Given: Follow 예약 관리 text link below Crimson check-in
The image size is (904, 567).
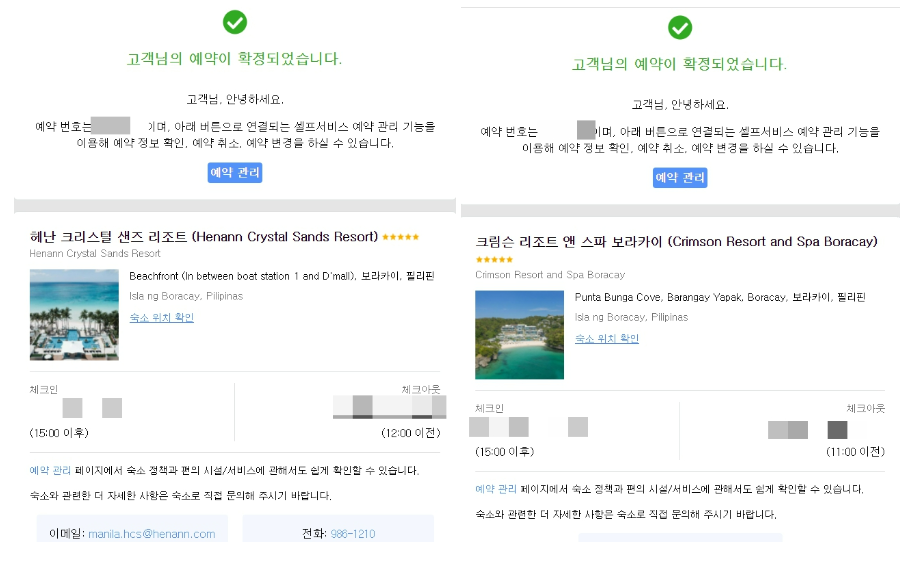Looking at the screenshot, I should click(496, 489).
